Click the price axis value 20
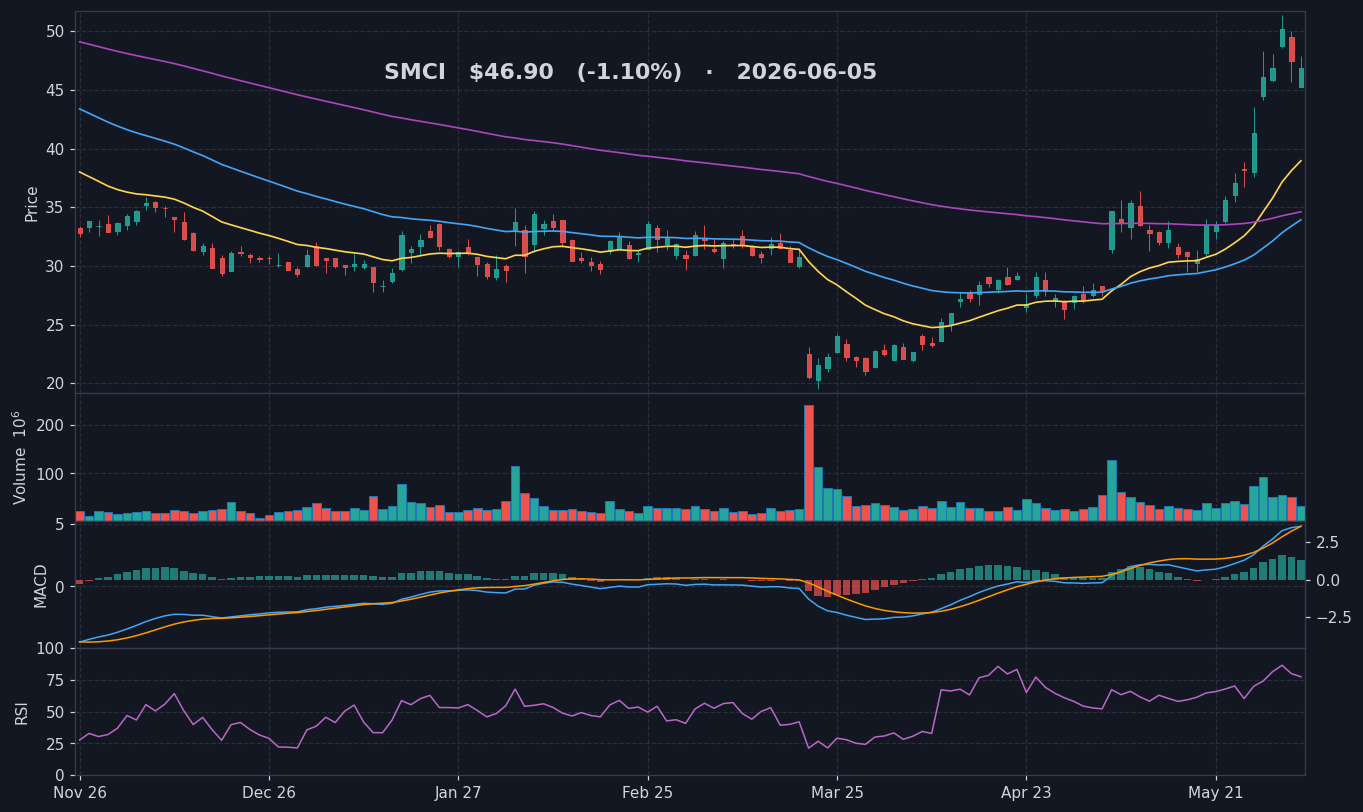Image resolution: width=1363 pixels, height=812 pixels. click(55, 384)
